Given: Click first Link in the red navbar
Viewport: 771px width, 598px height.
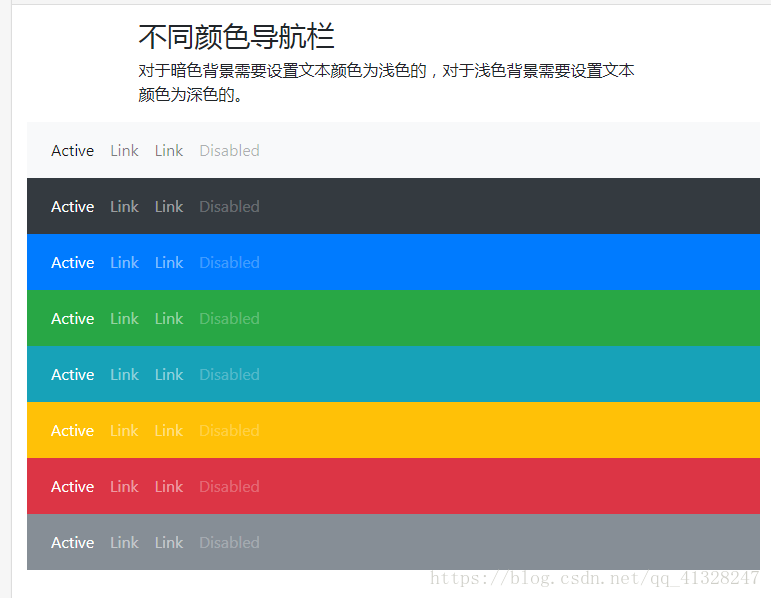Looking at the screenshot, I should pyautogui.click(x=124, y=487).
